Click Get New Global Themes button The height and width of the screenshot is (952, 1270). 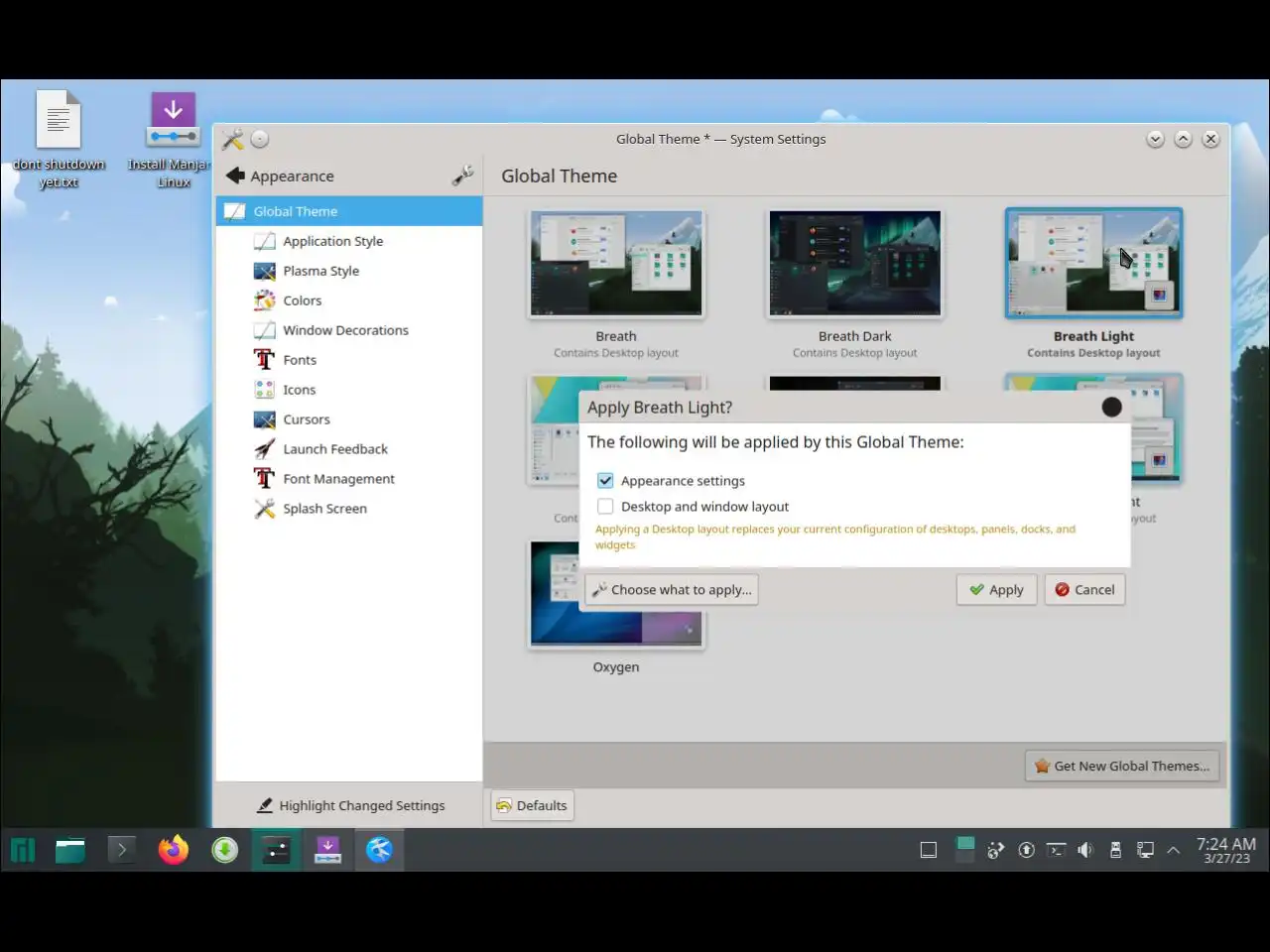[x=1121, y=766]
